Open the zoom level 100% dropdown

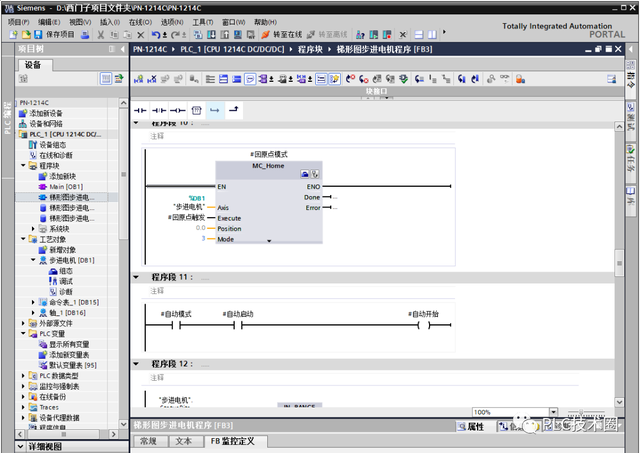tap(553, 412)
